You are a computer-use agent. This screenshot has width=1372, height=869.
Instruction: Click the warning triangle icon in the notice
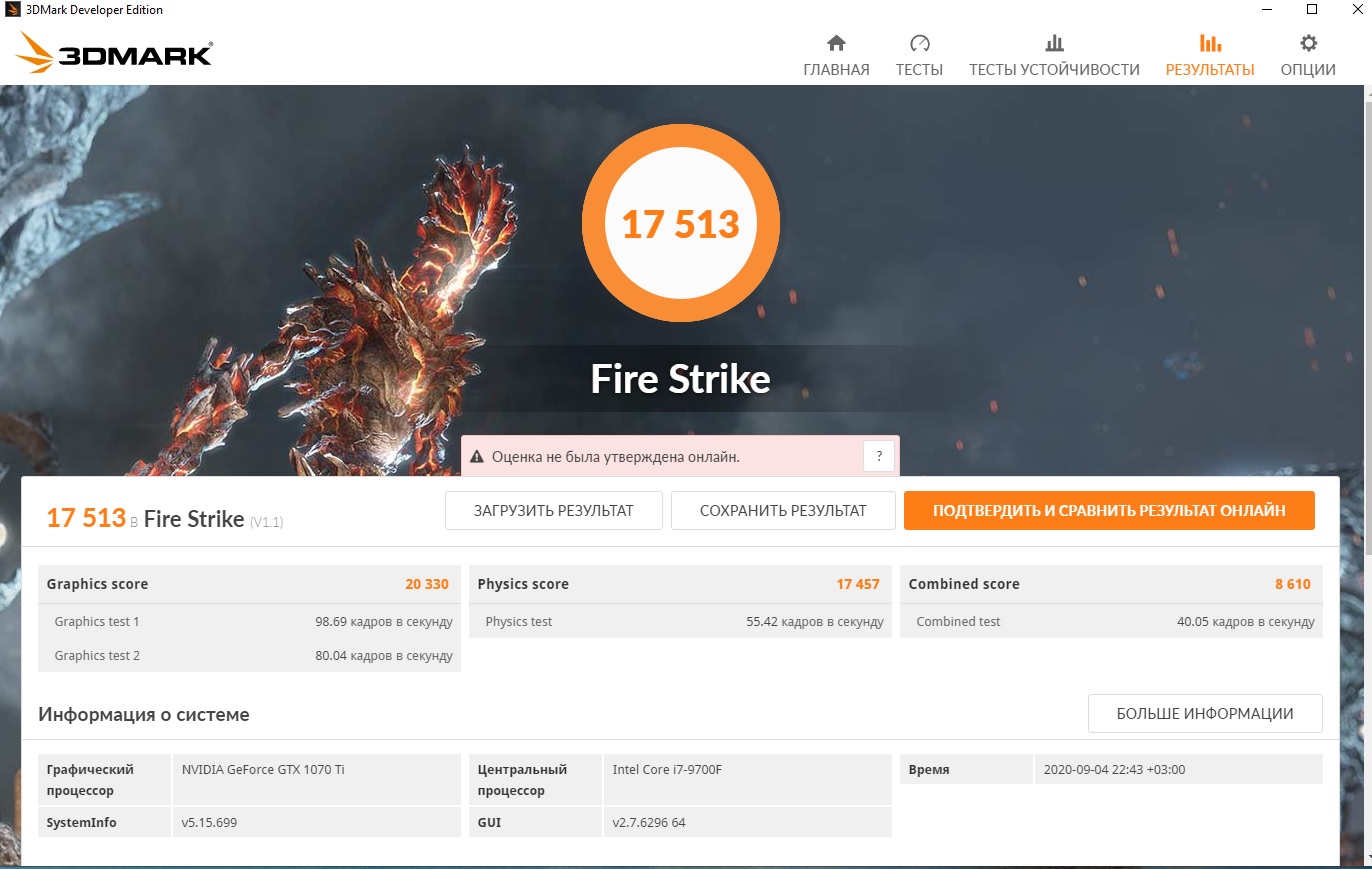click(477, 457)
